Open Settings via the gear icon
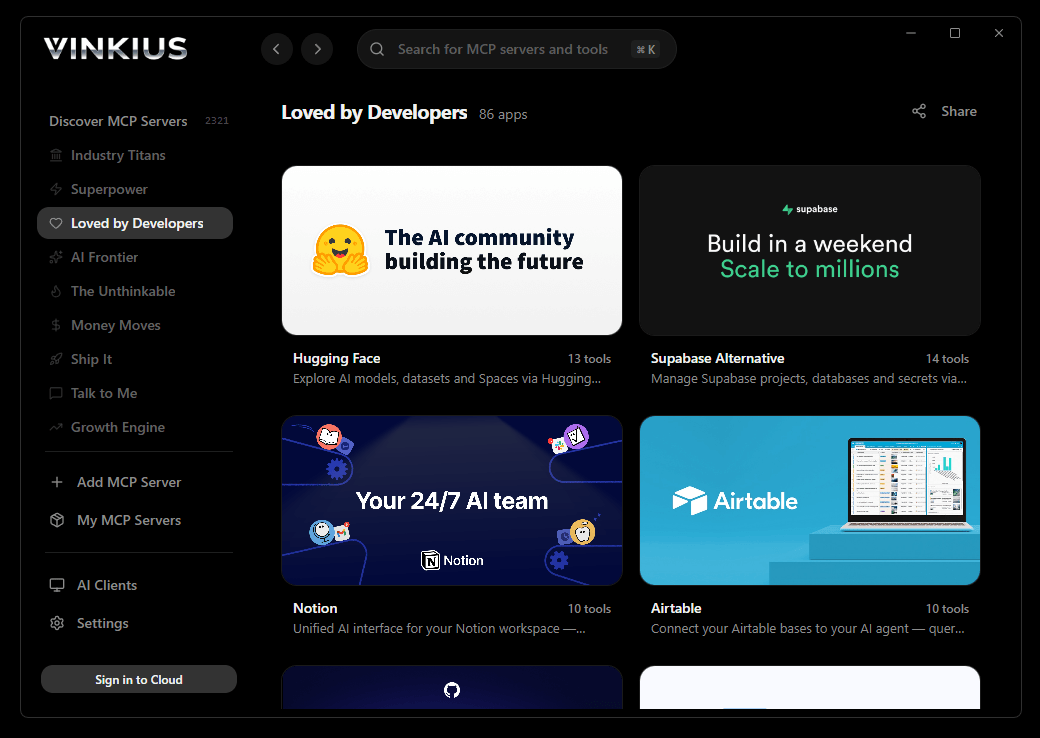Screen dimensions: 1040x738 [57, 623]
